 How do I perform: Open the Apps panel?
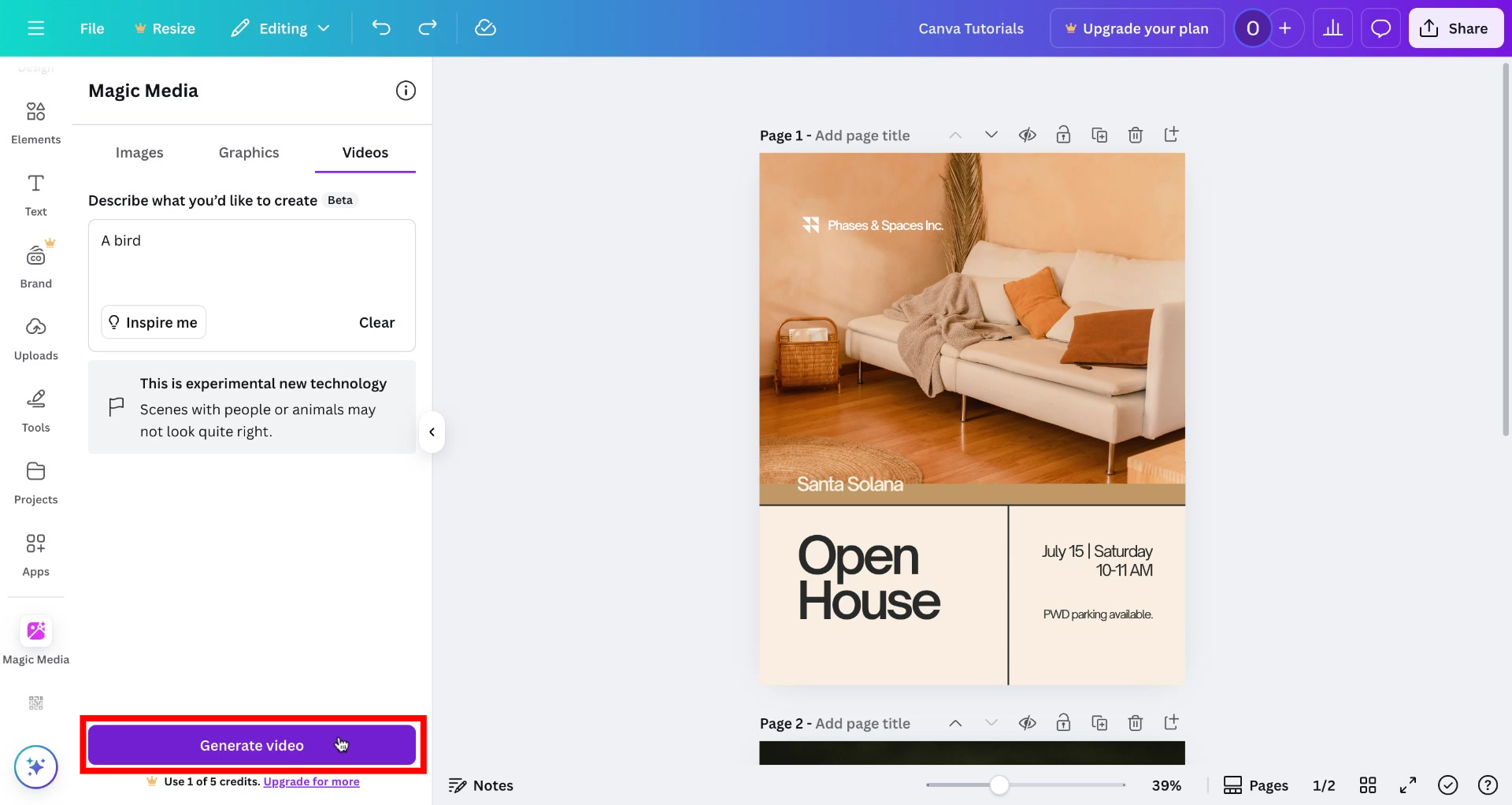pyautogui.click(x=35, y=553)
